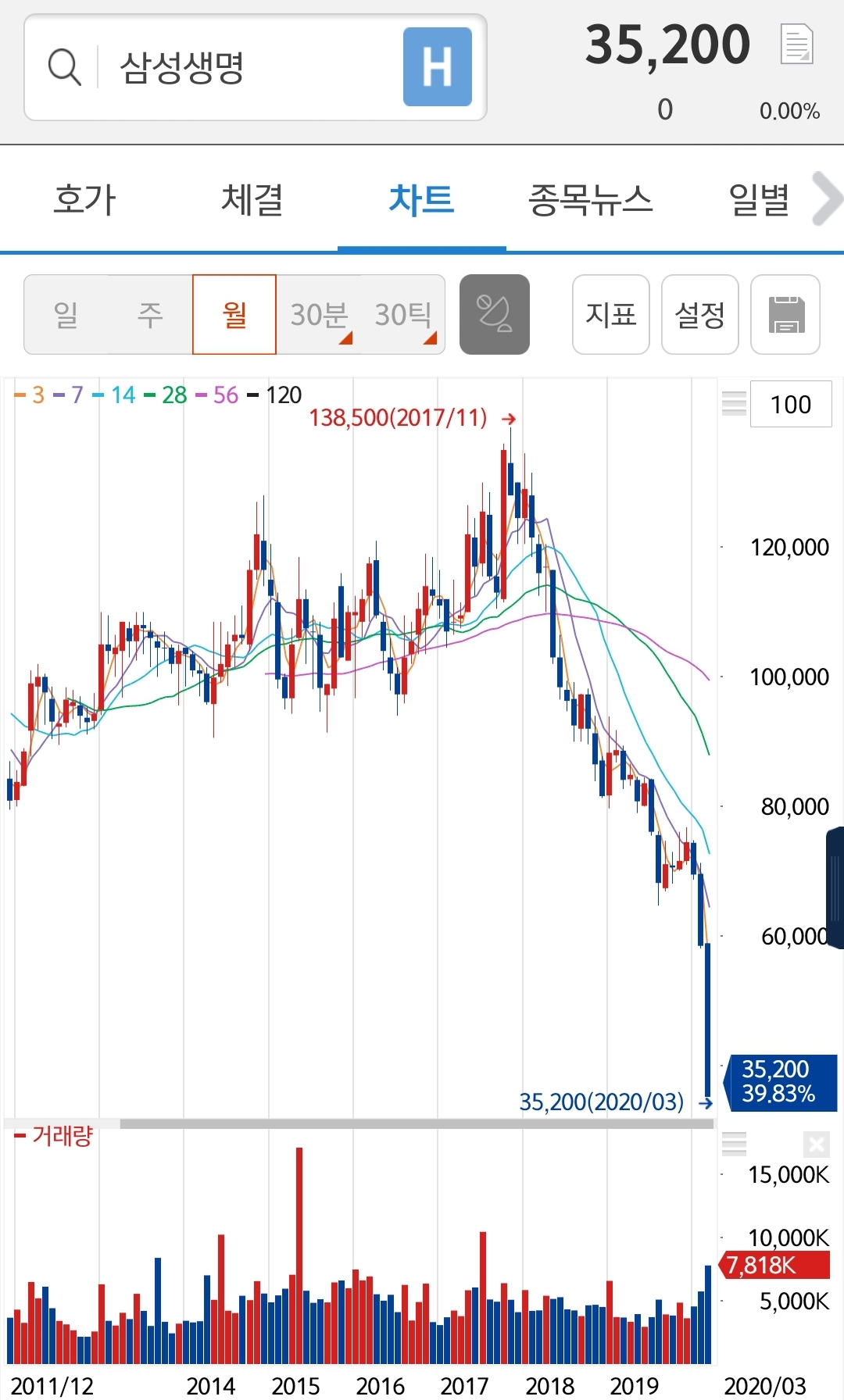Tap the 15,000K volume axis label
Screen dimensions: 844x1400
tap(789, 1174)
